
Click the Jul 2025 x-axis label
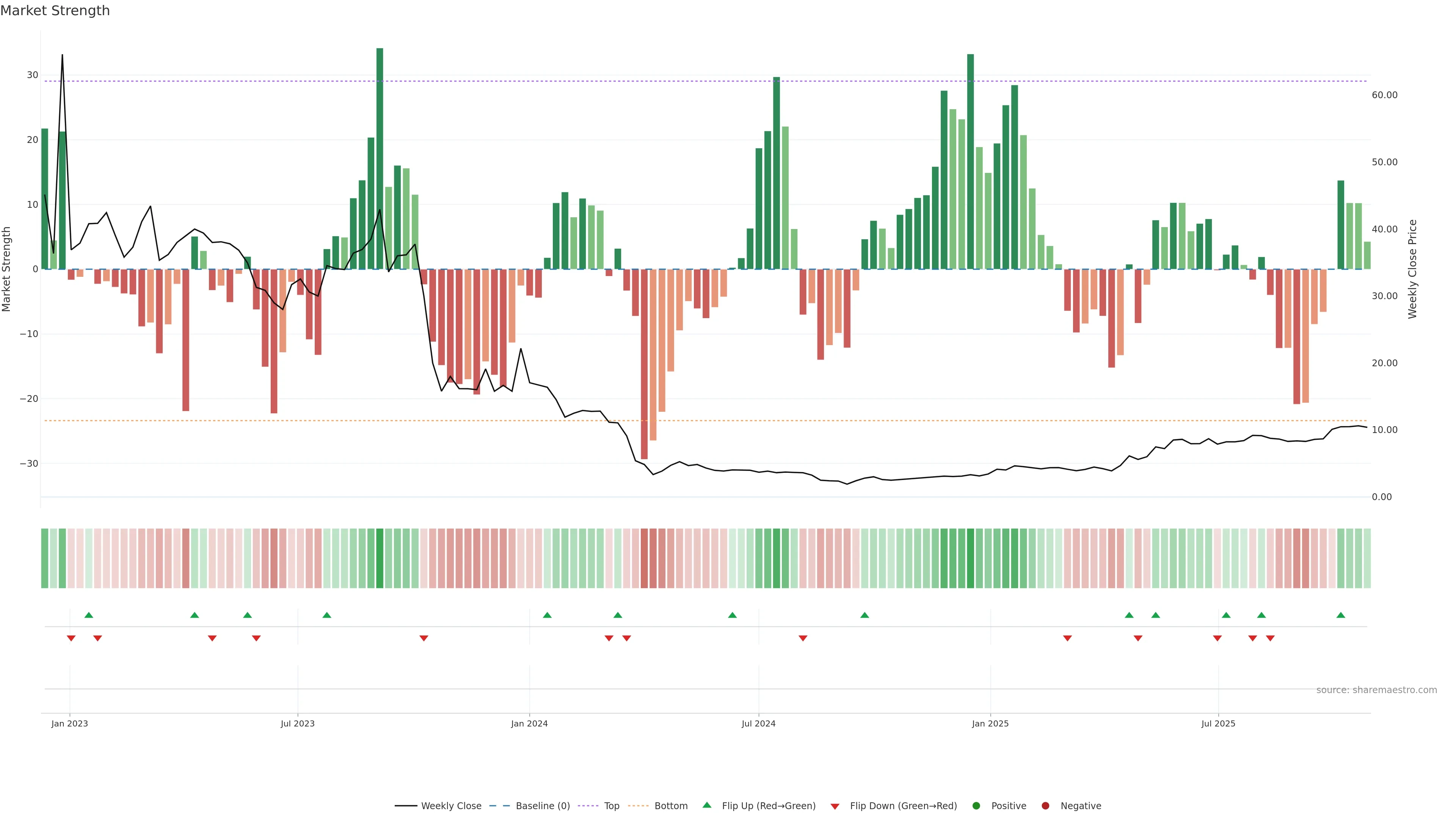click(x=1218, y=723)
